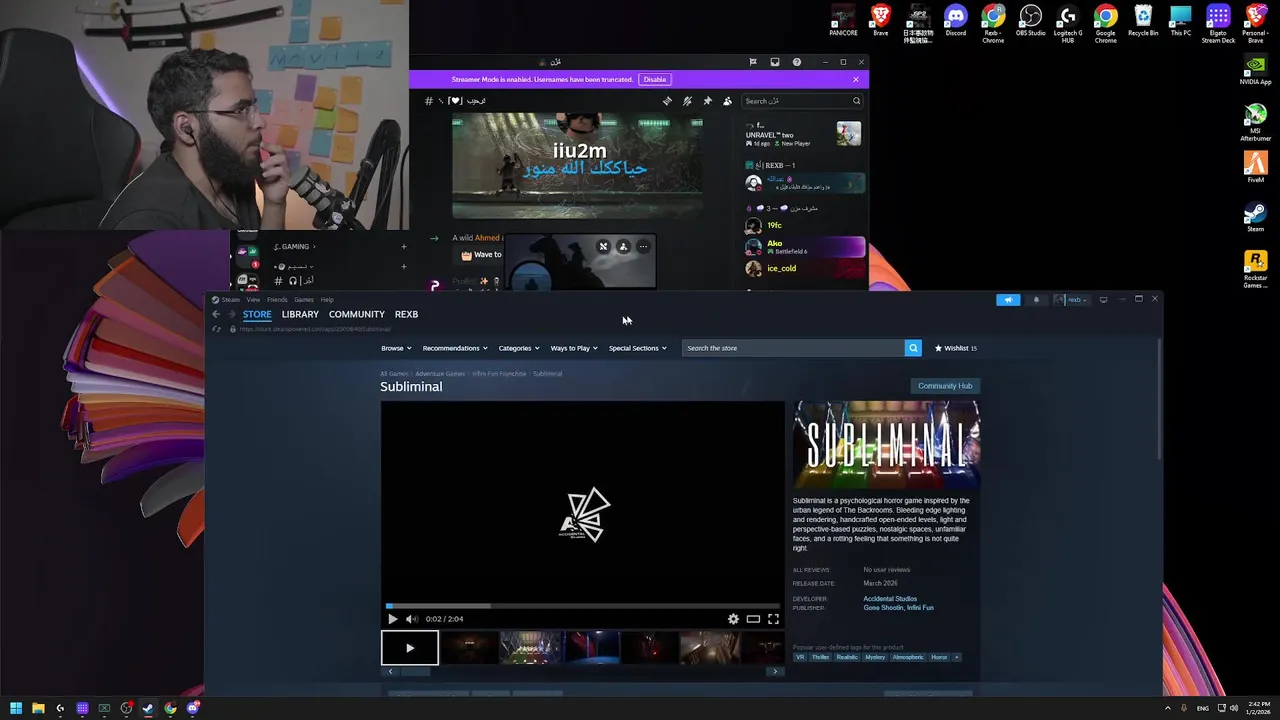Click the Atmospheric tag
The height and width of the screenshot is (720, 1280).
[908, 657]
